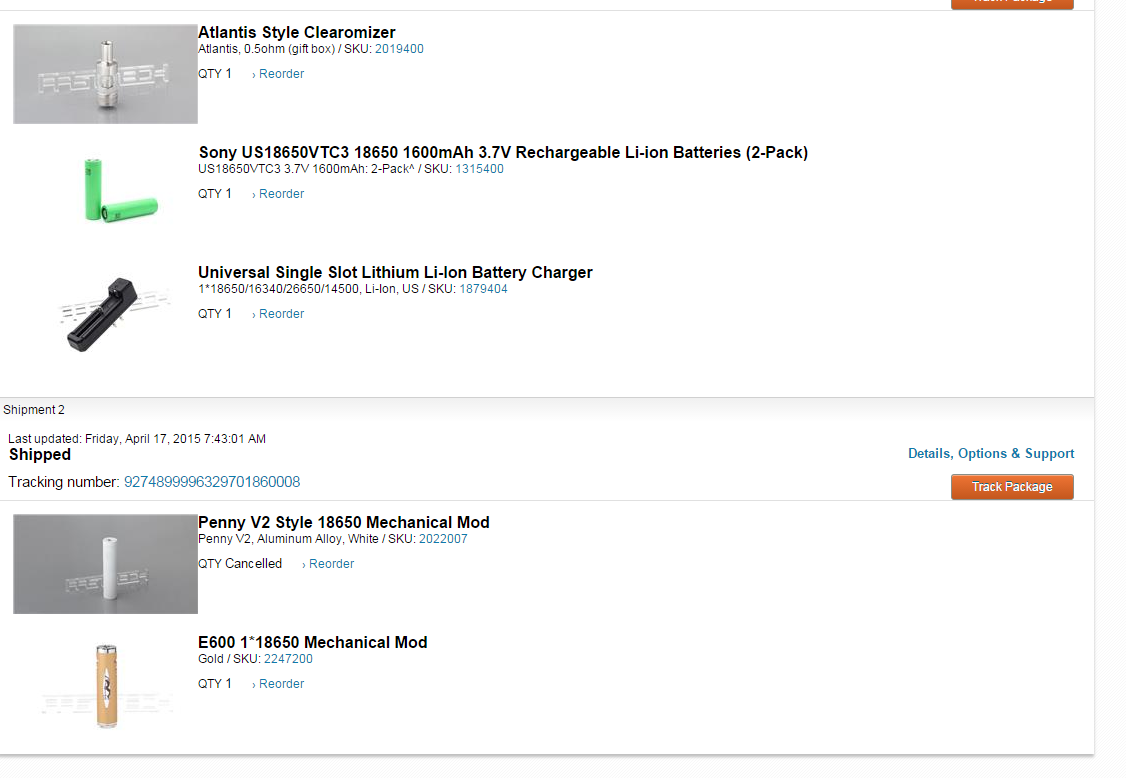This screenshot has width=1126, height=778.
Task: Reorder the Universal Single Slot charger
Action: tap(280, 314)
